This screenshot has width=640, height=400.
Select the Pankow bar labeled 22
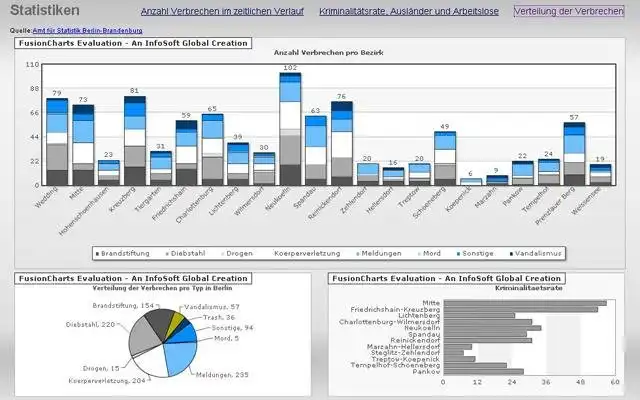click(x=522, y=173)
